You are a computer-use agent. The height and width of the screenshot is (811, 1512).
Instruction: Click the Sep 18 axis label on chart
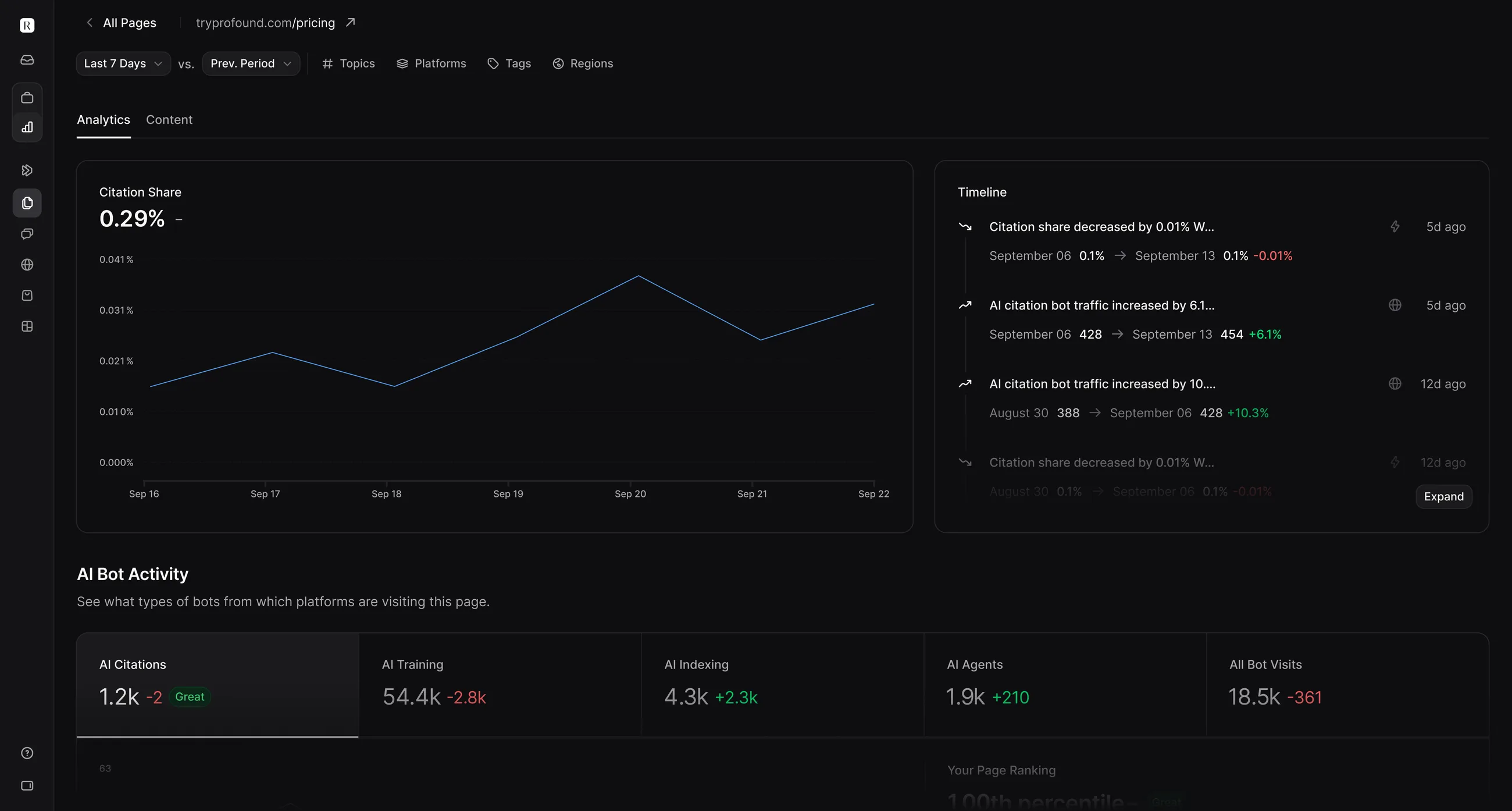(386, 494)
